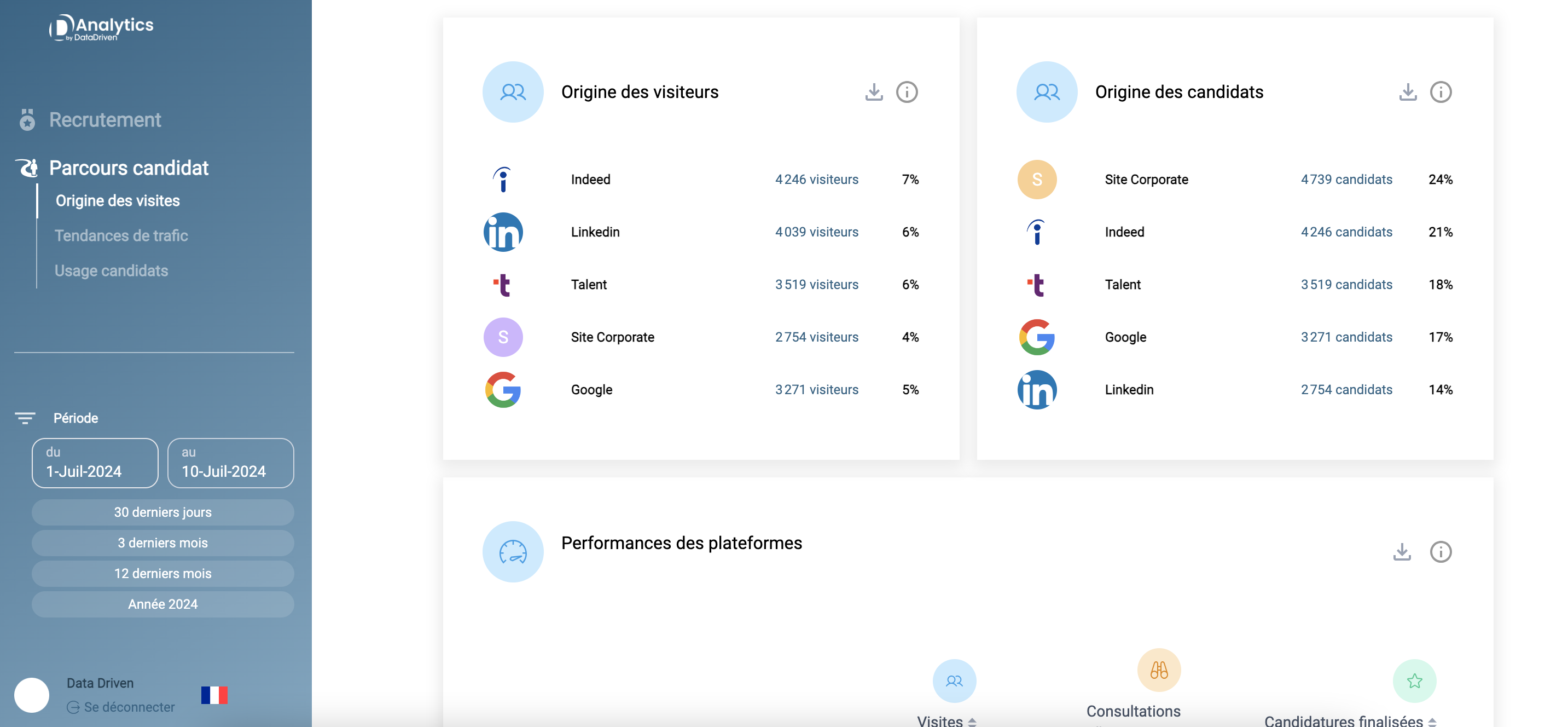Open info for Origine des visiteurs
Image resolution: width=1568 pixels, height=727 pixels.
907,92
